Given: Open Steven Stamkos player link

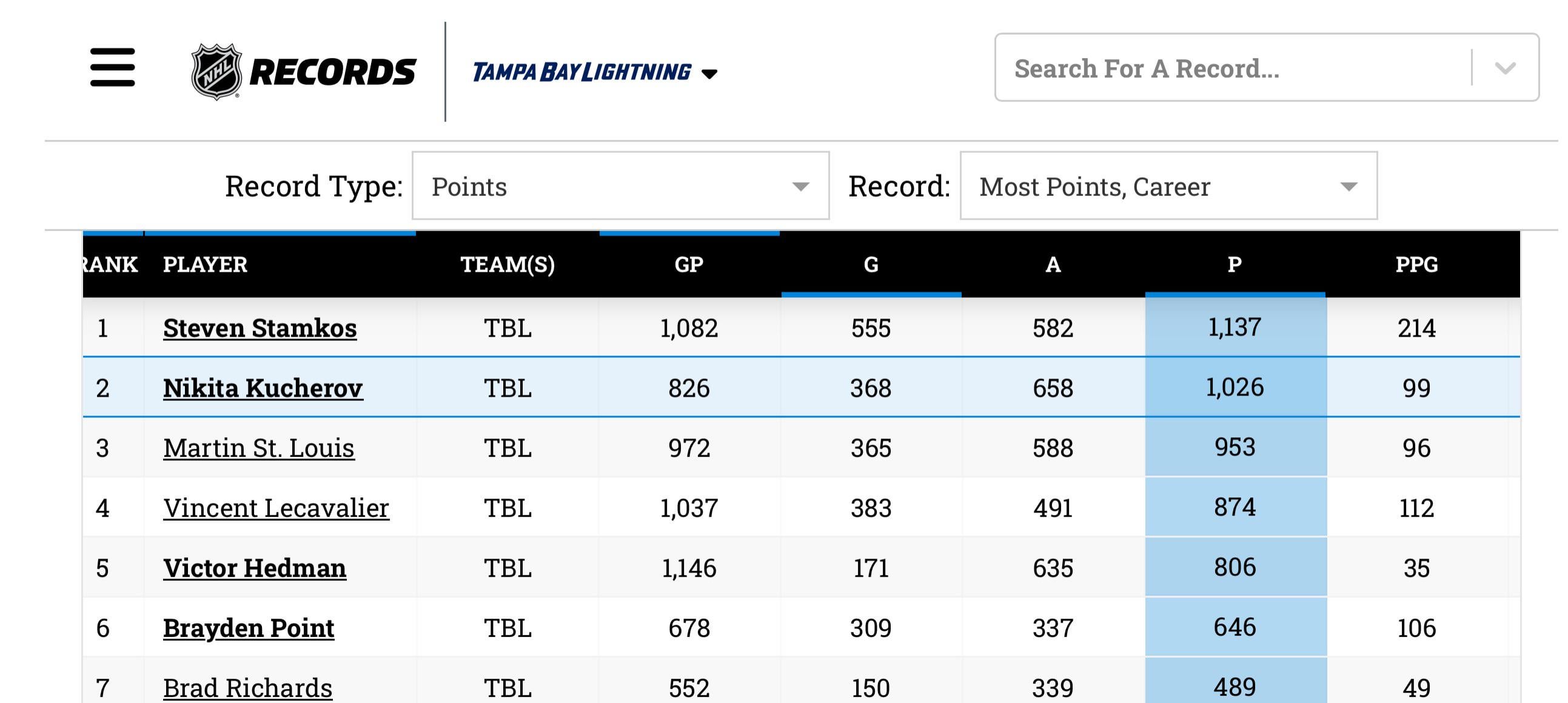Looking at the screenshot, I should pyautogui.click(x=260, y=328).
